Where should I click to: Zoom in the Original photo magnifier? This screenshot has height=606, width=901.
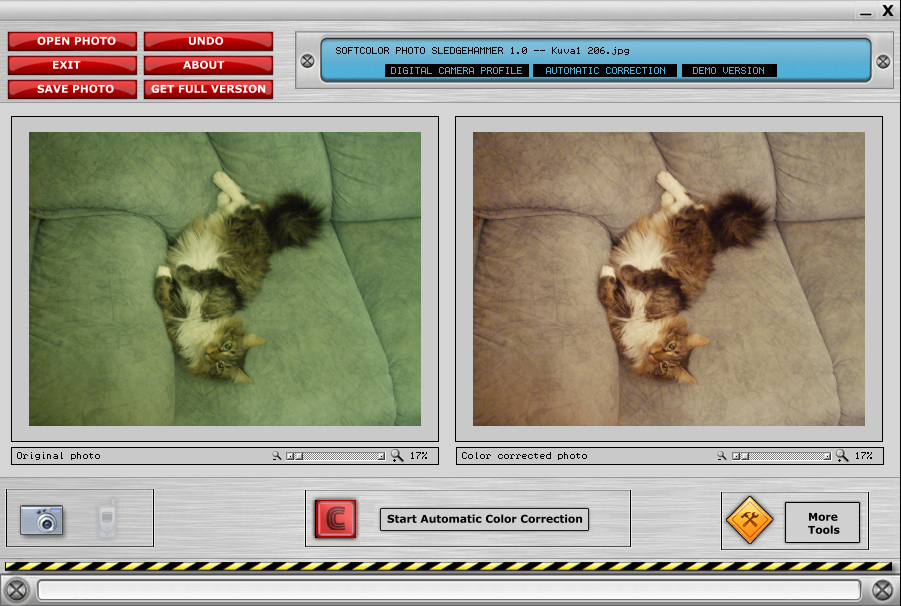pyautogui.click(x=397, y=456)
